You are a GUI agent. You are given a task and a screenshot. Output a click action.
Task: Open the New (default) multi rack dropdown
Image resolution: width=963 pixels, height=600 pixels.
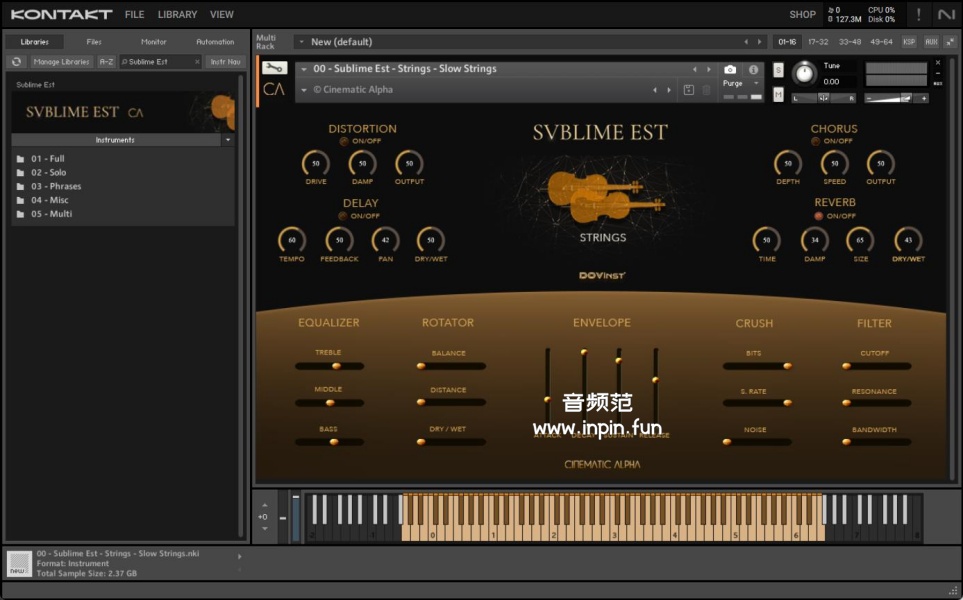pyautogui.click(x=301, y=42)
